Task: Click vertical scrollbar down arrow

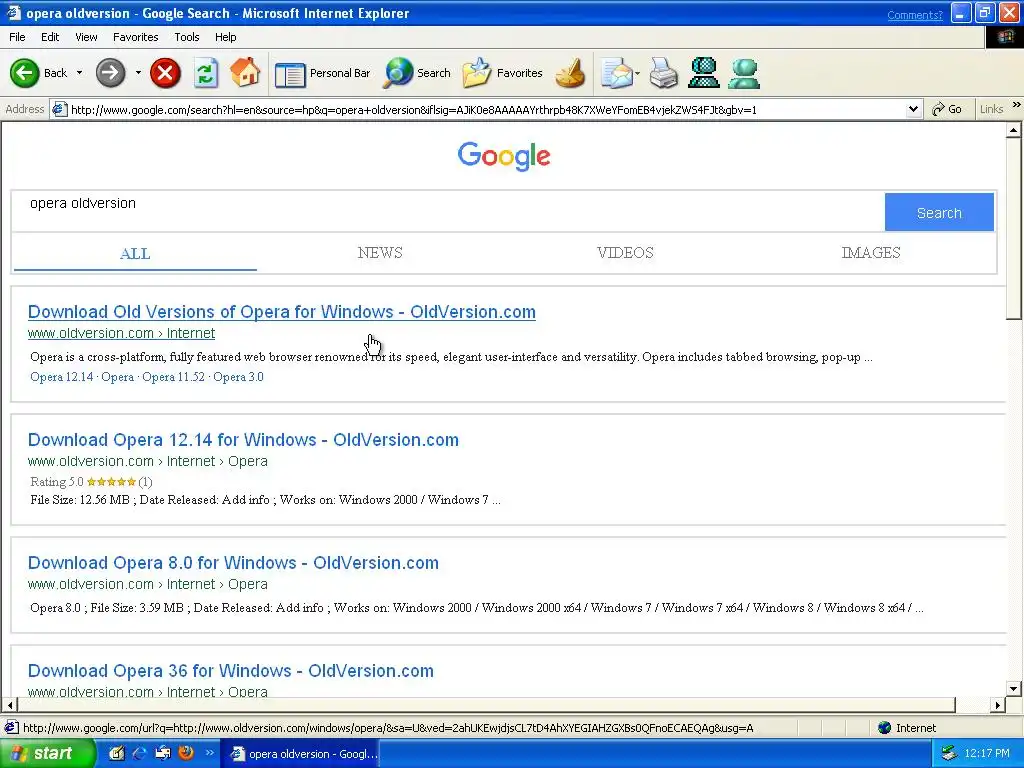Action: coord(1013,688)
